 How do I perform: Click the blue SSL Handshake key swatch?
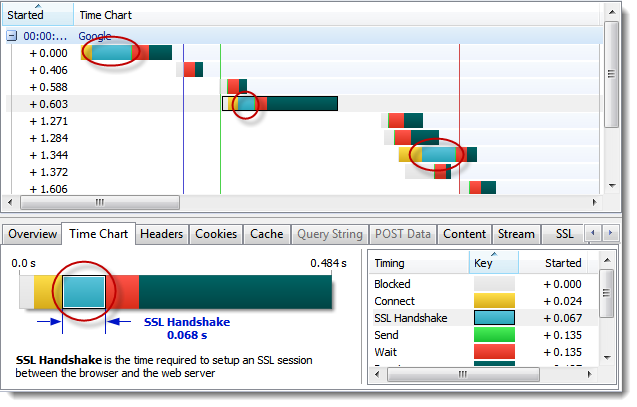click(x=494, y=318)
